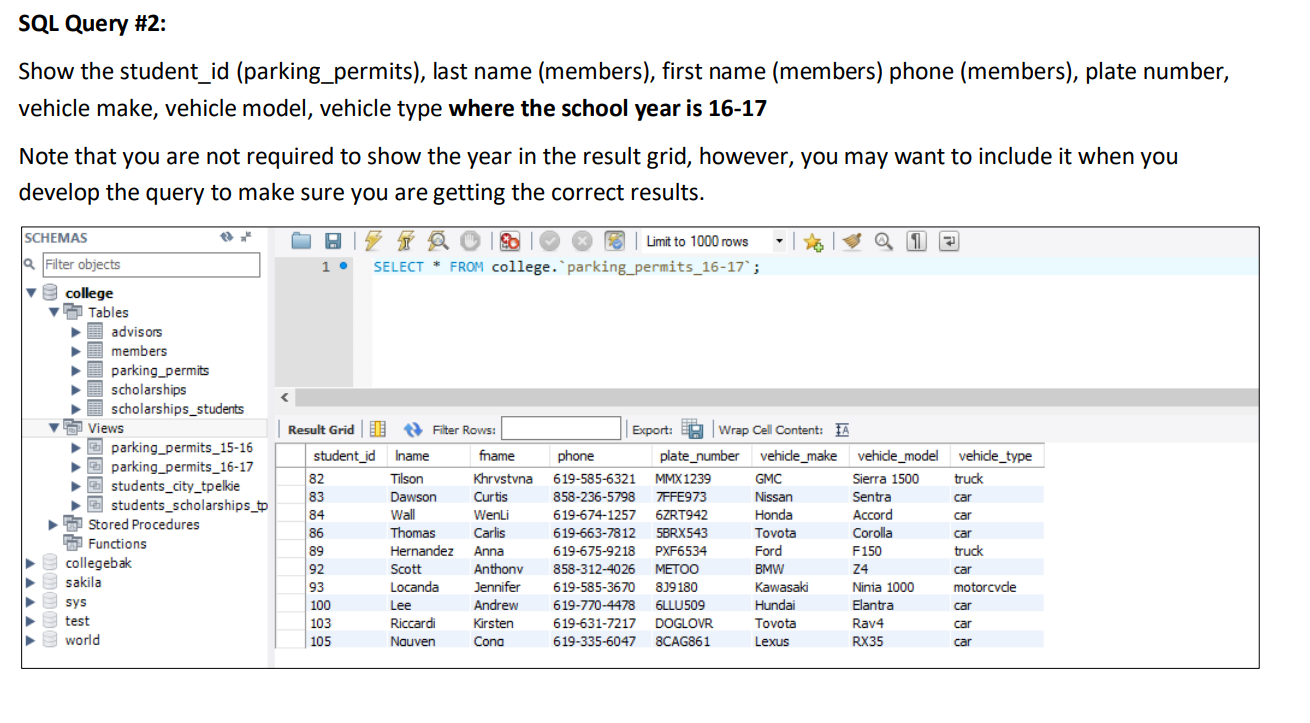Image resolution: width=1310 pixels, height=723 pixels.
Task: Click the college schema database icon
Action: tap(49, 293)
